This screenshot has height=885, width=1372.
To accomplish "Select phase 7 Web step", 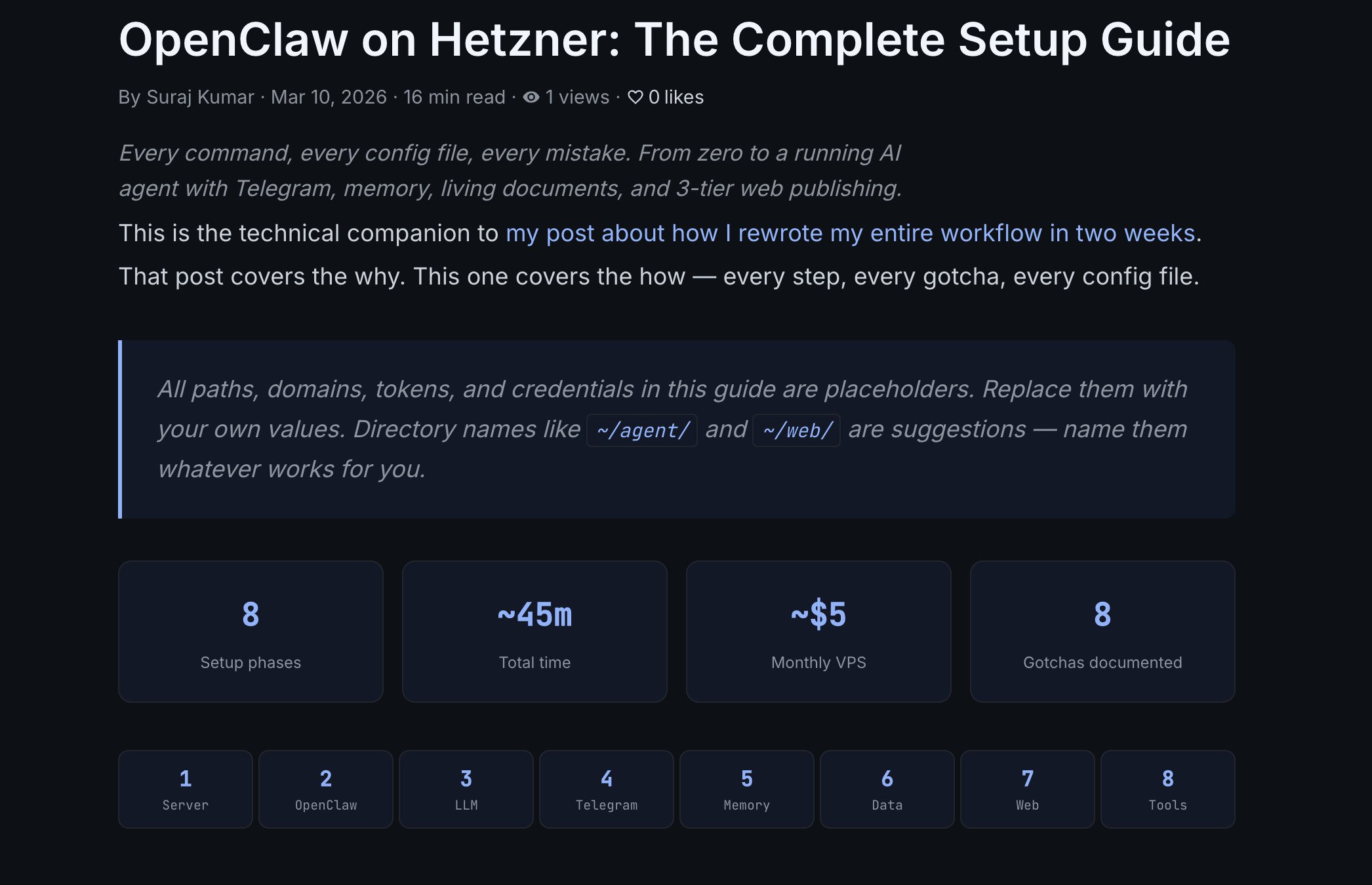I will point(1028,789).
